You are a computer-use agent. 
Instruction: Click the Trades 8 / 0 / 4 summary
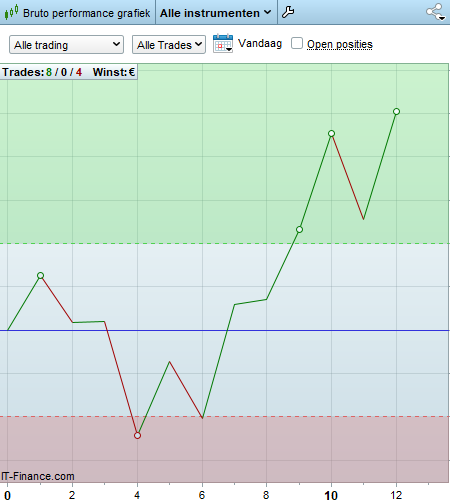42,72
